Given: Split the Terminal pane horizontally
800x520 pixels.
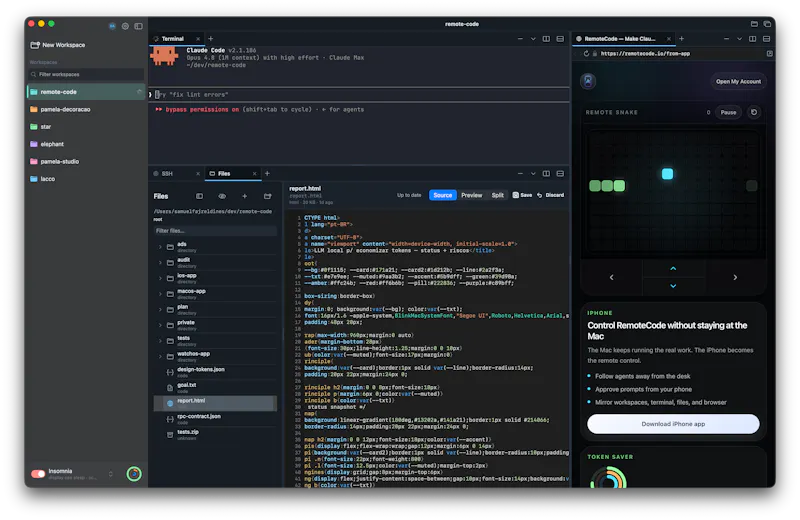Looking at the screenshot, I should click(x=560, y=39).
